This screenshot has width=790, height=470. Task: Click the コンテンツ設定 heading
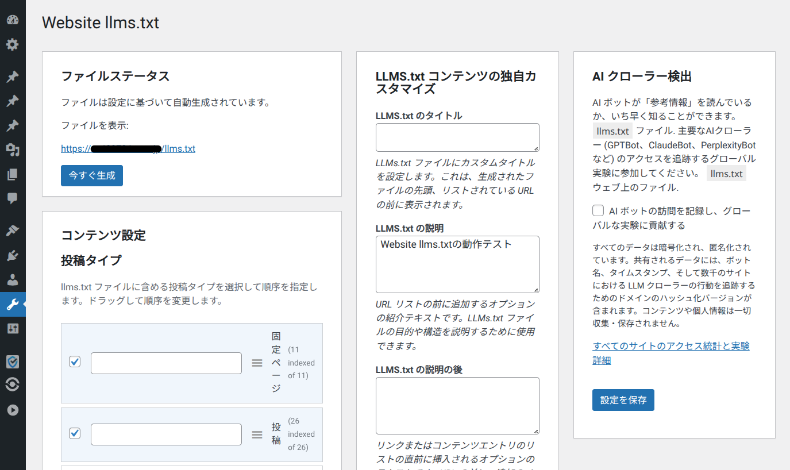tap(103, 235)
